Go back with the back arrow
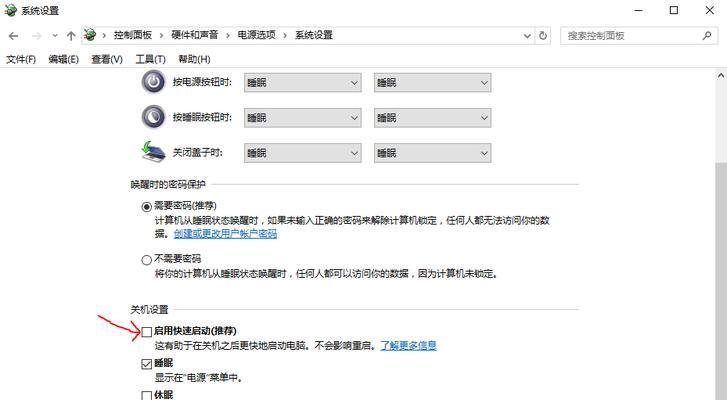727x400 pixels. pyautogui.click(x=13, y=36)
